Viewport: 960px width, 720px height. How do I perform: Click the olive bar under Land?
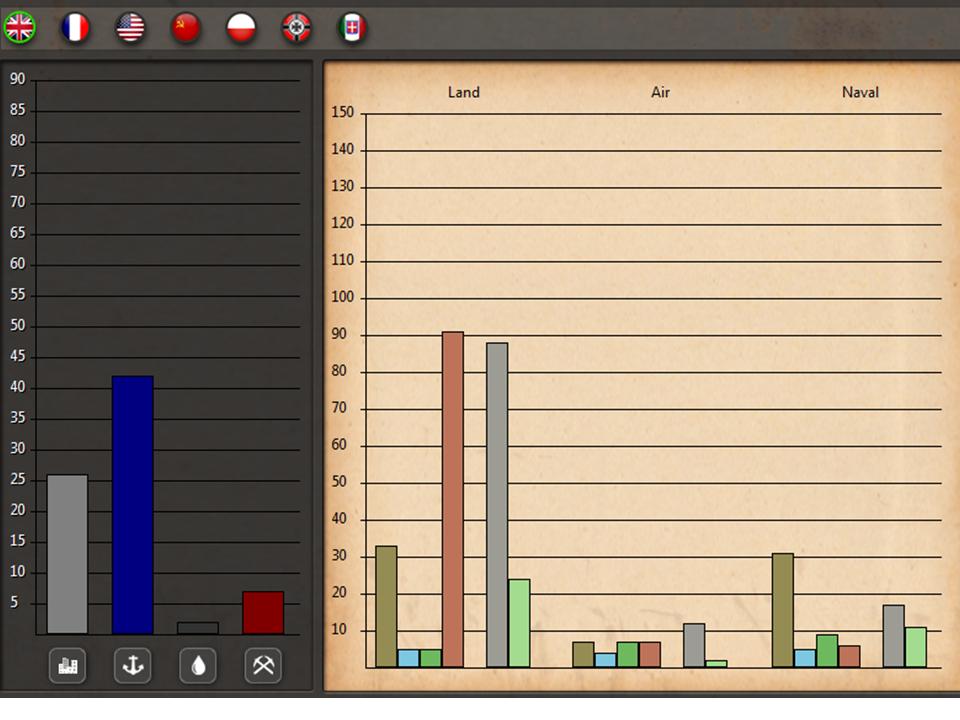(x=386, y=607)
